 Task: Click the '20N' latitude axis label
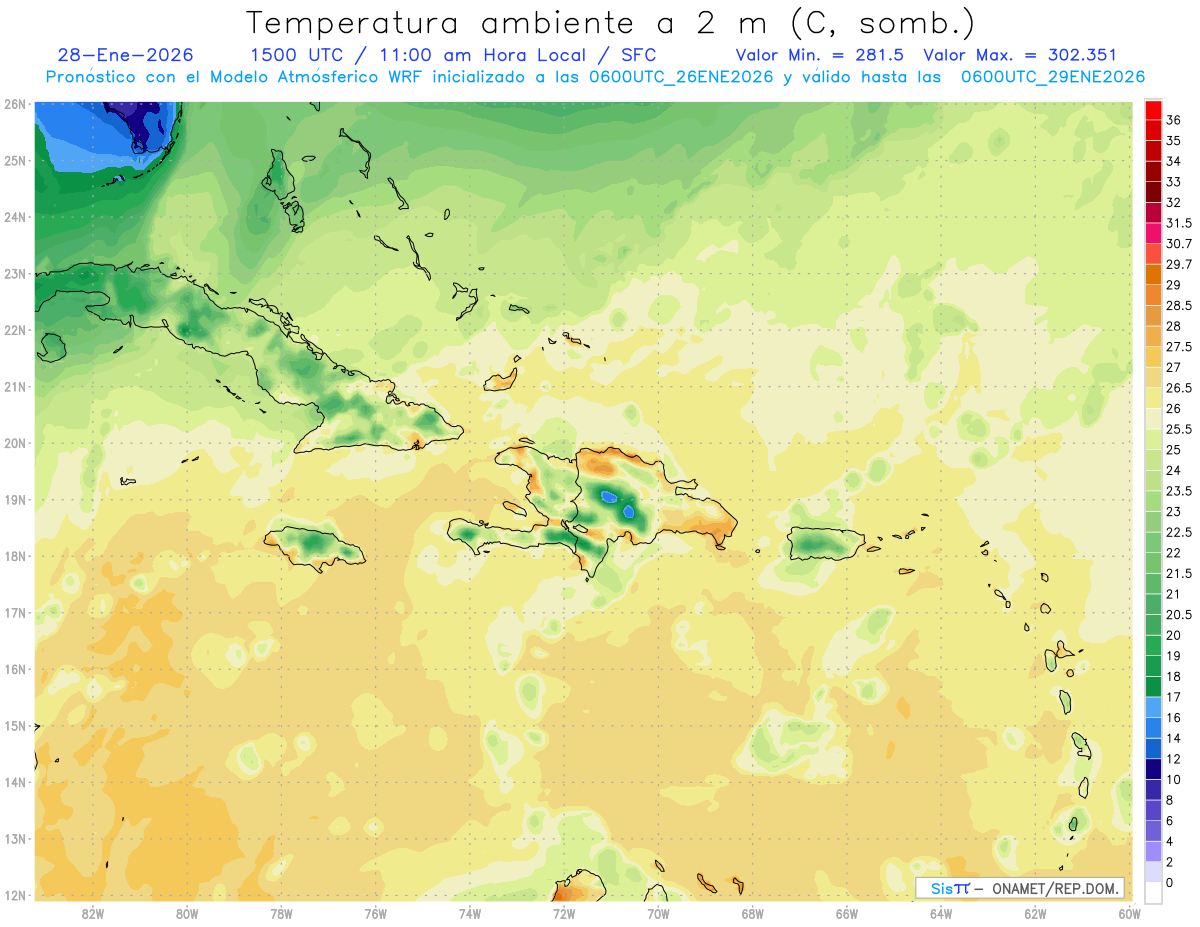coord(15,443)
